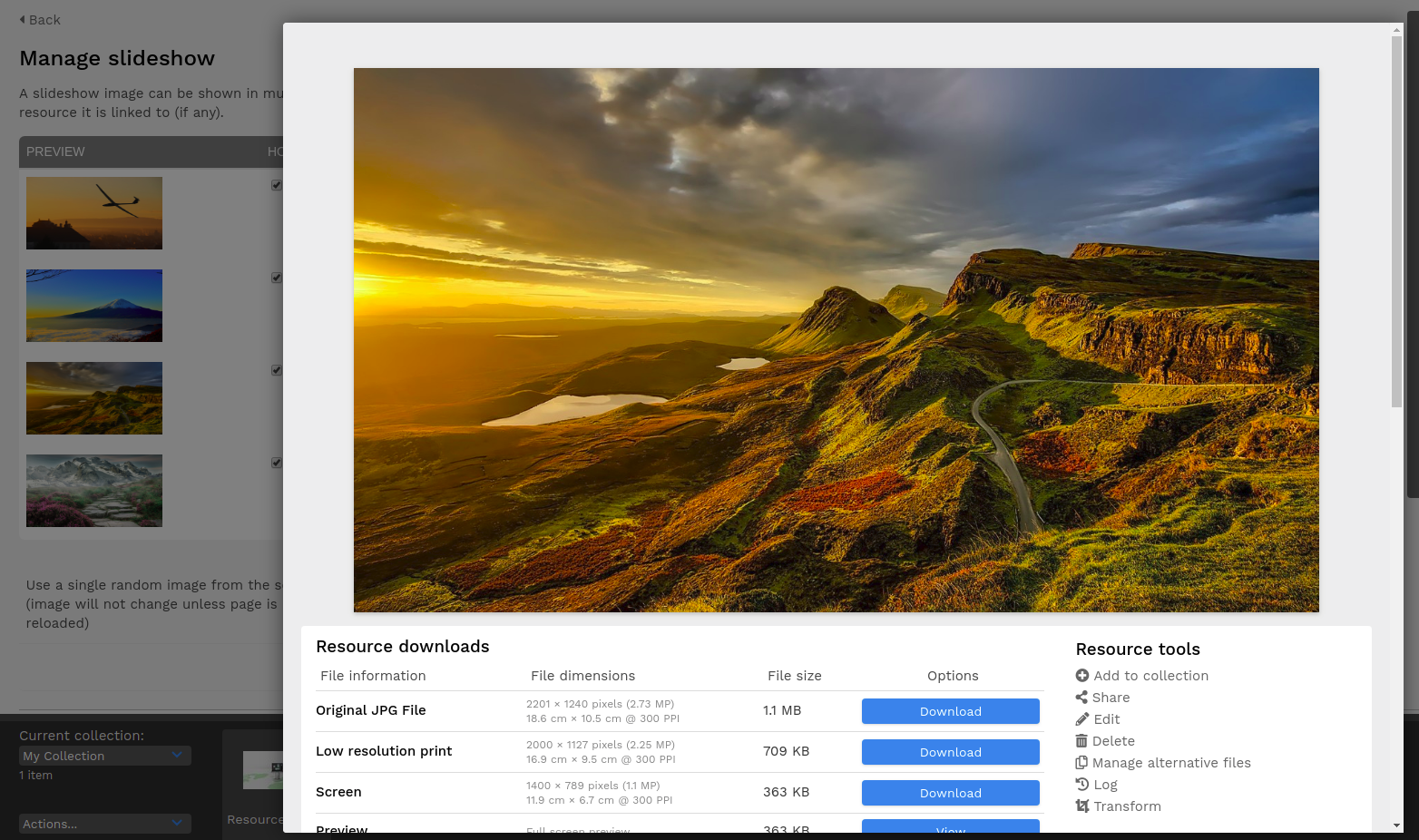Select the Delete resource link
The height and width of the screenshot is (840, 1419).
(1113, 741)
